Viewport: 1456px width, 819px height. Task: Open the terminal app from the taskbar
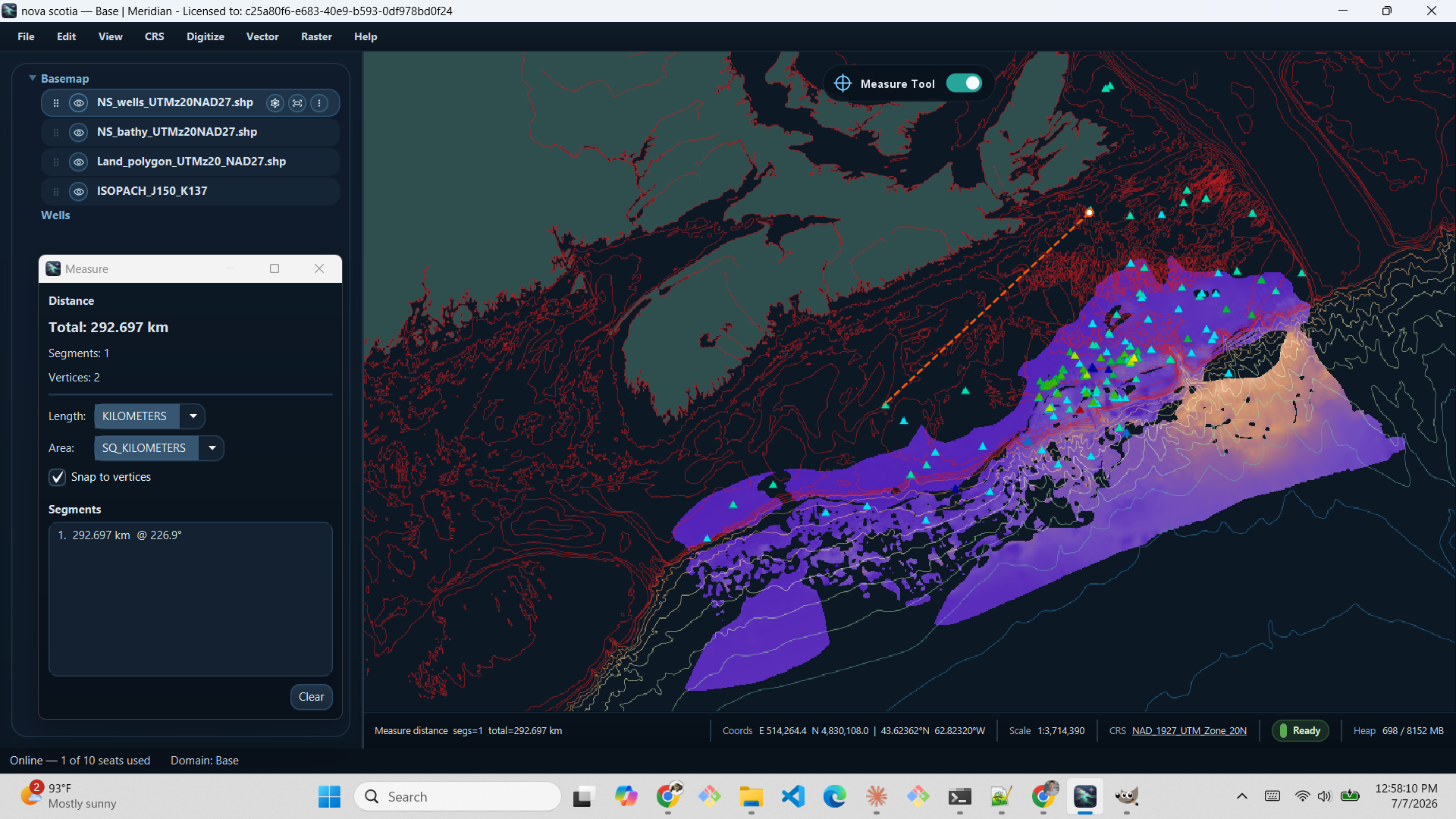click(x=960, y=796)
